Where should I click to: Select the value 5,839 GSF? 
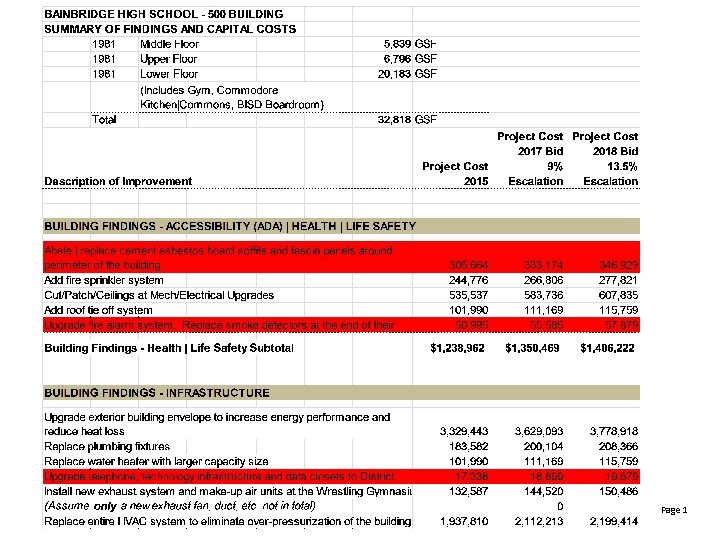tap(410, 44)
